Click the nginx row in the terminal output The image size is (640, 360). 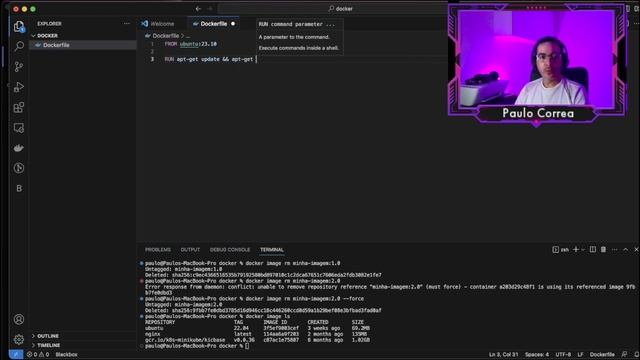(x=257, y=334)
